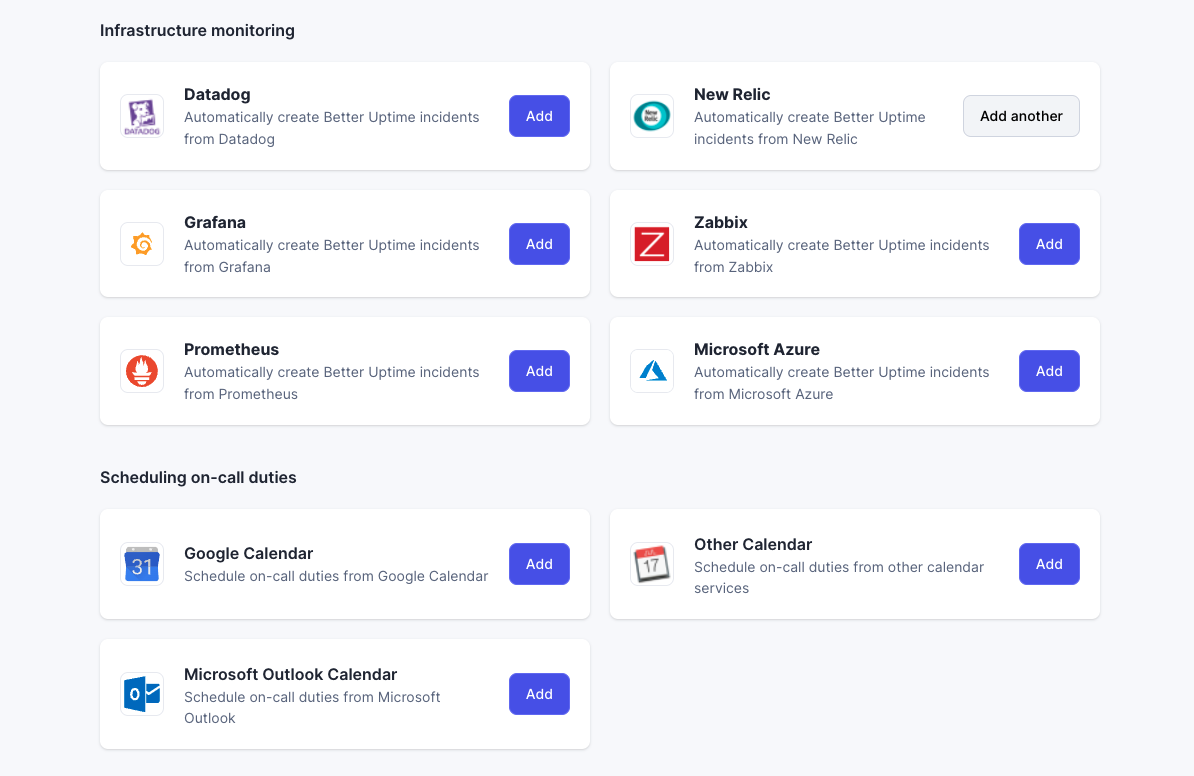Image resolution: width=1194 pixels, height=776 pixels.
Task: Click the Other Calendar icon
Action: (652, 564)
